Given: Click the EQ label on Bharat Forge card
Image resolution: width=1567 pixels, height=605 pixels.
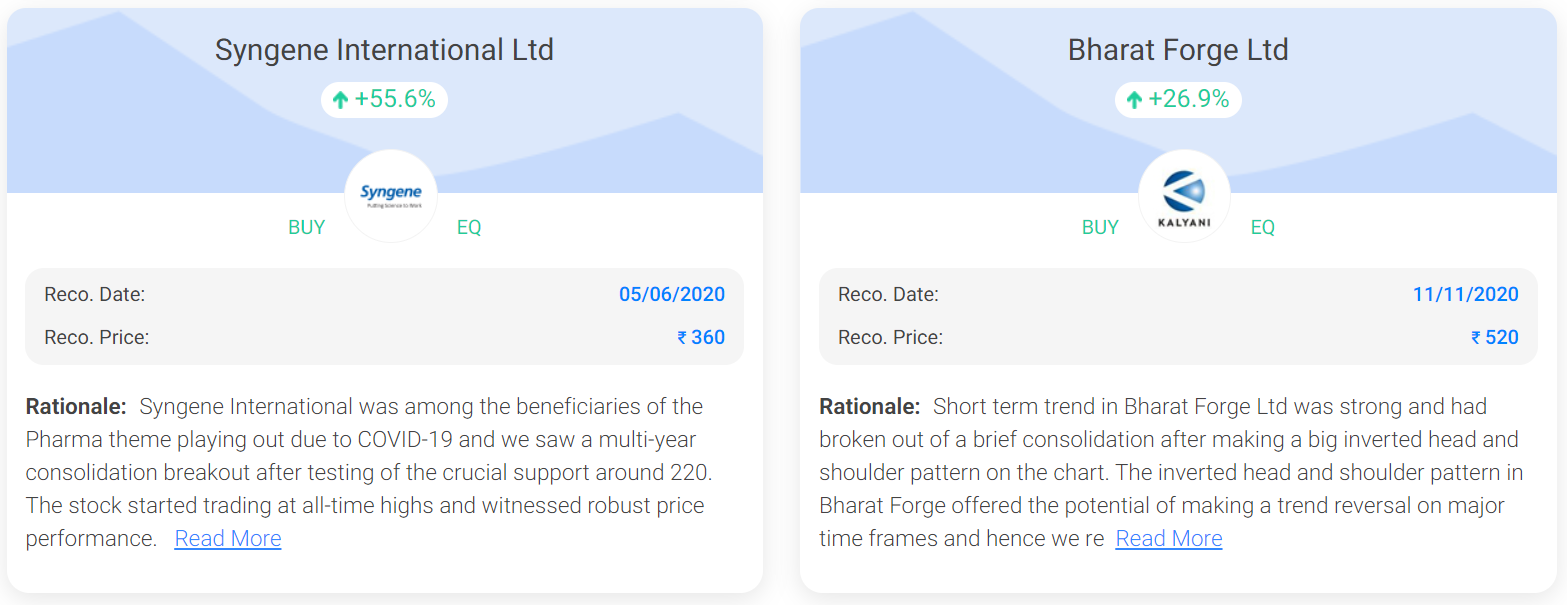Looking at the screenshot, I should pos(1263,227).
